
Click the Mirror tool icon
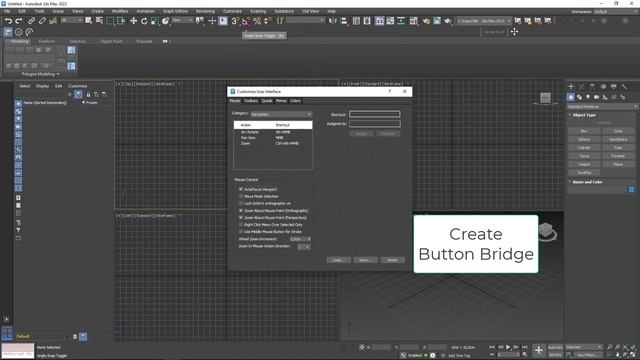333,21
